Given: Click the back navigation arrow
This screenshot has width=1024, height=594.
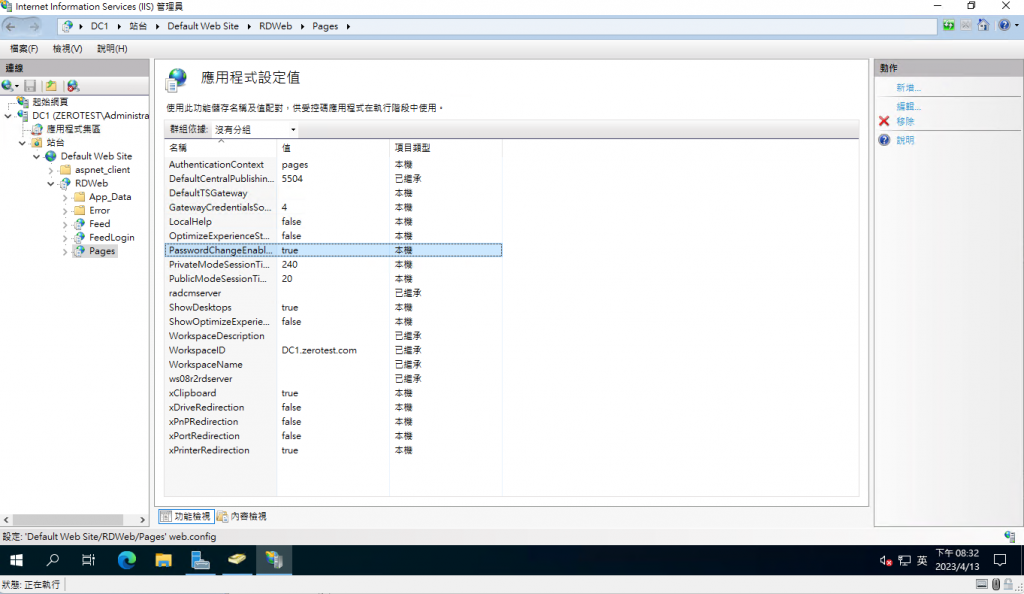Looking at the screenshot, I should pyautogui.click(x=11, y=26).
